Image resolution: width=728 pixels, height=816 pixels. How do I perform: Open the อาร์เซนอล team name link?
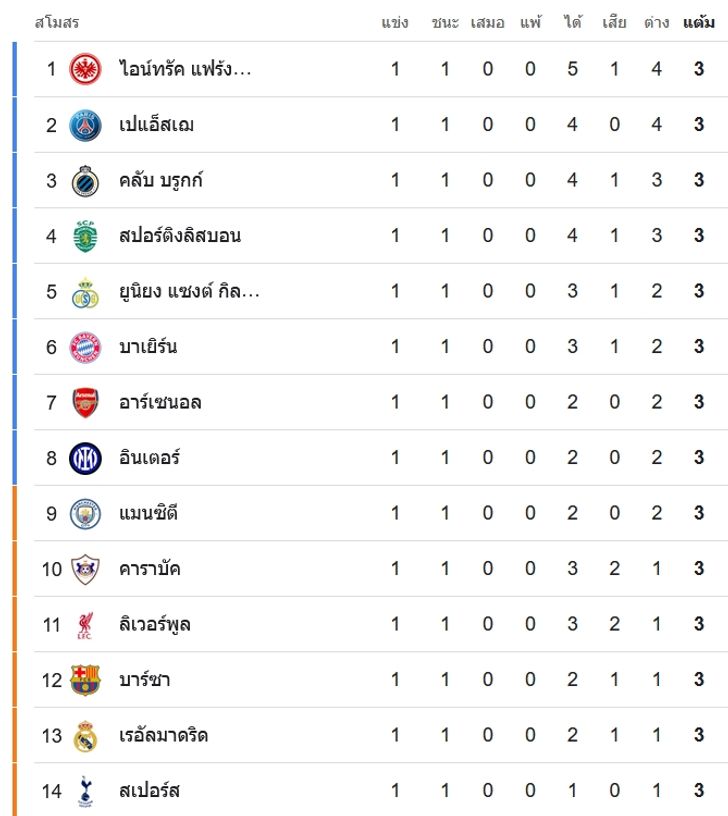(160, 403)
